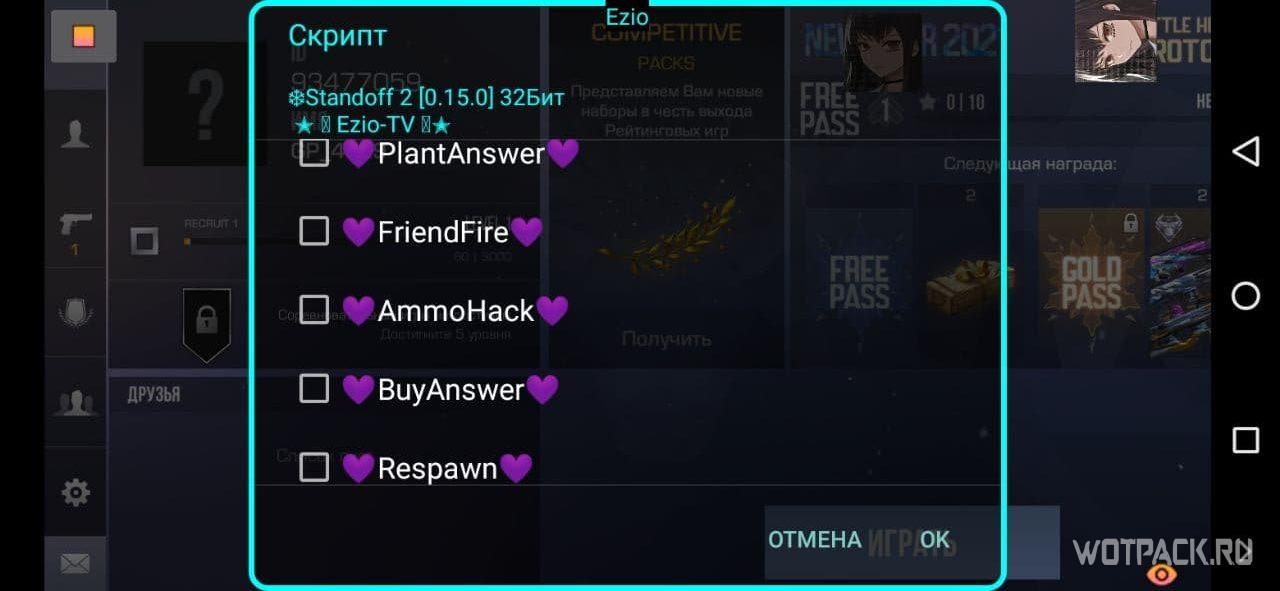1280x591 pixels.
Task: Click the ОТМЕНА cancel button
Action: coord(814,540)
